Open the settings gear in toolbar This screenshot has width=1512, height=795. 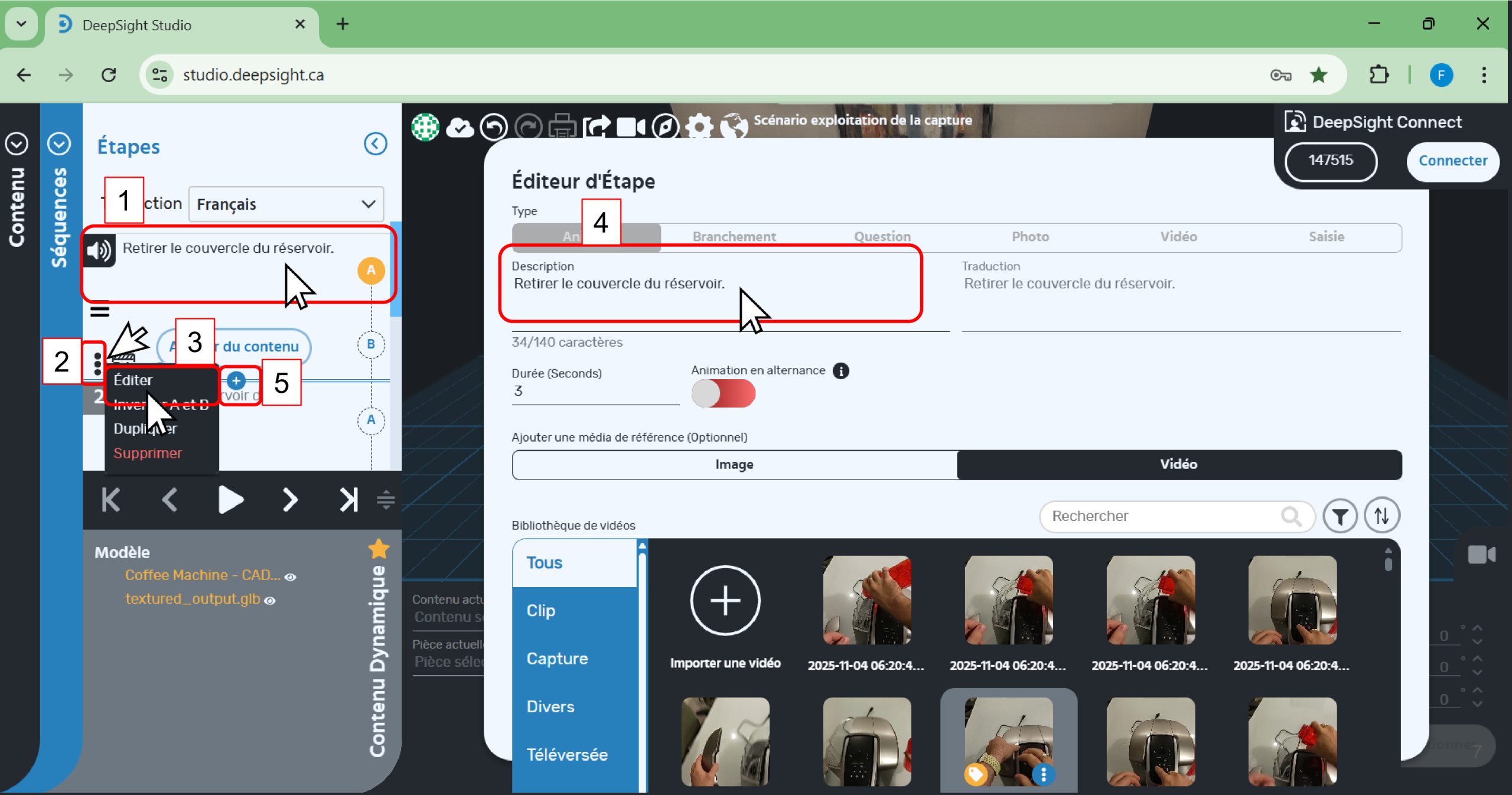pos(699,126)
